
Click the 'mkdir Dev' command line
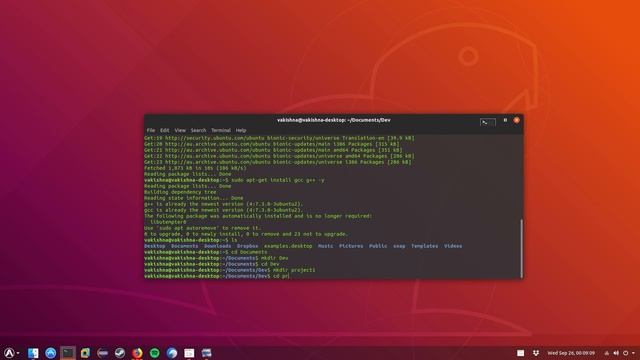[216, 258]
